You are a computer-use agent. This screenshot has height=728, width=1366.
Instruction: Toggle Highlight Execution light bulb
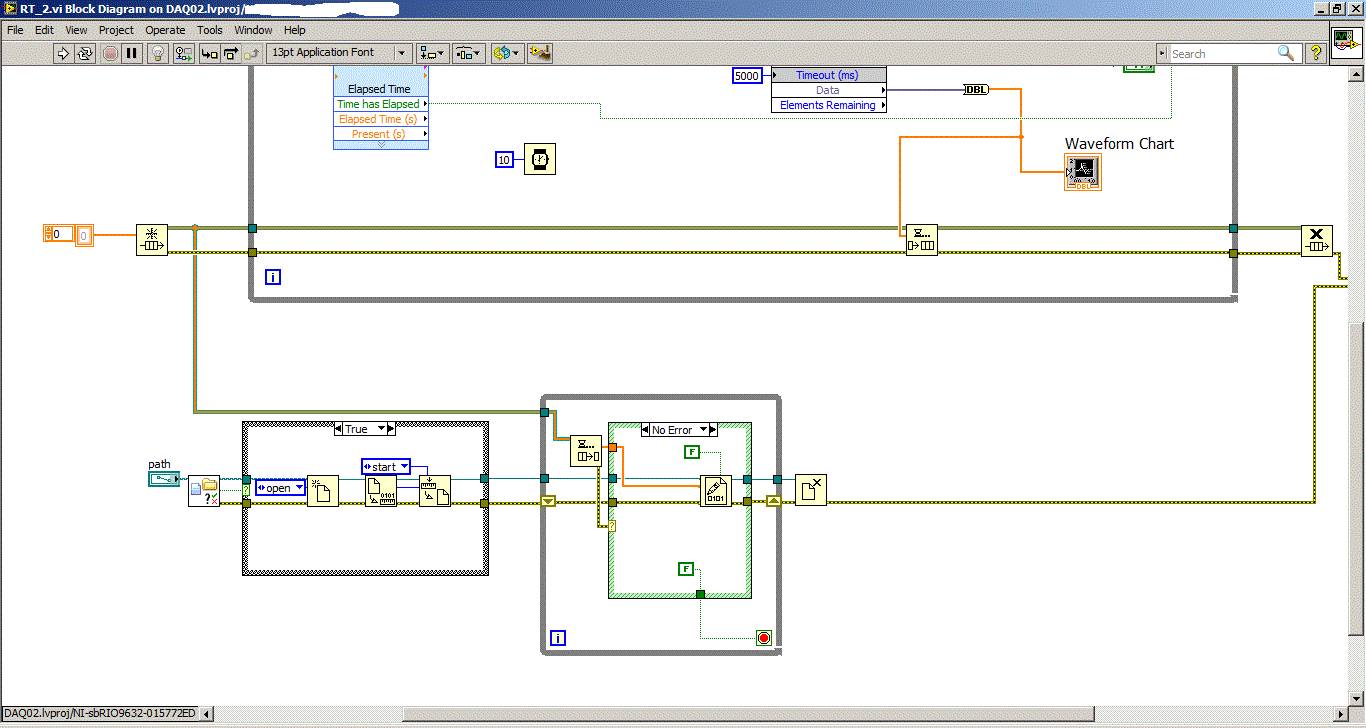click(x=158, y=53)
